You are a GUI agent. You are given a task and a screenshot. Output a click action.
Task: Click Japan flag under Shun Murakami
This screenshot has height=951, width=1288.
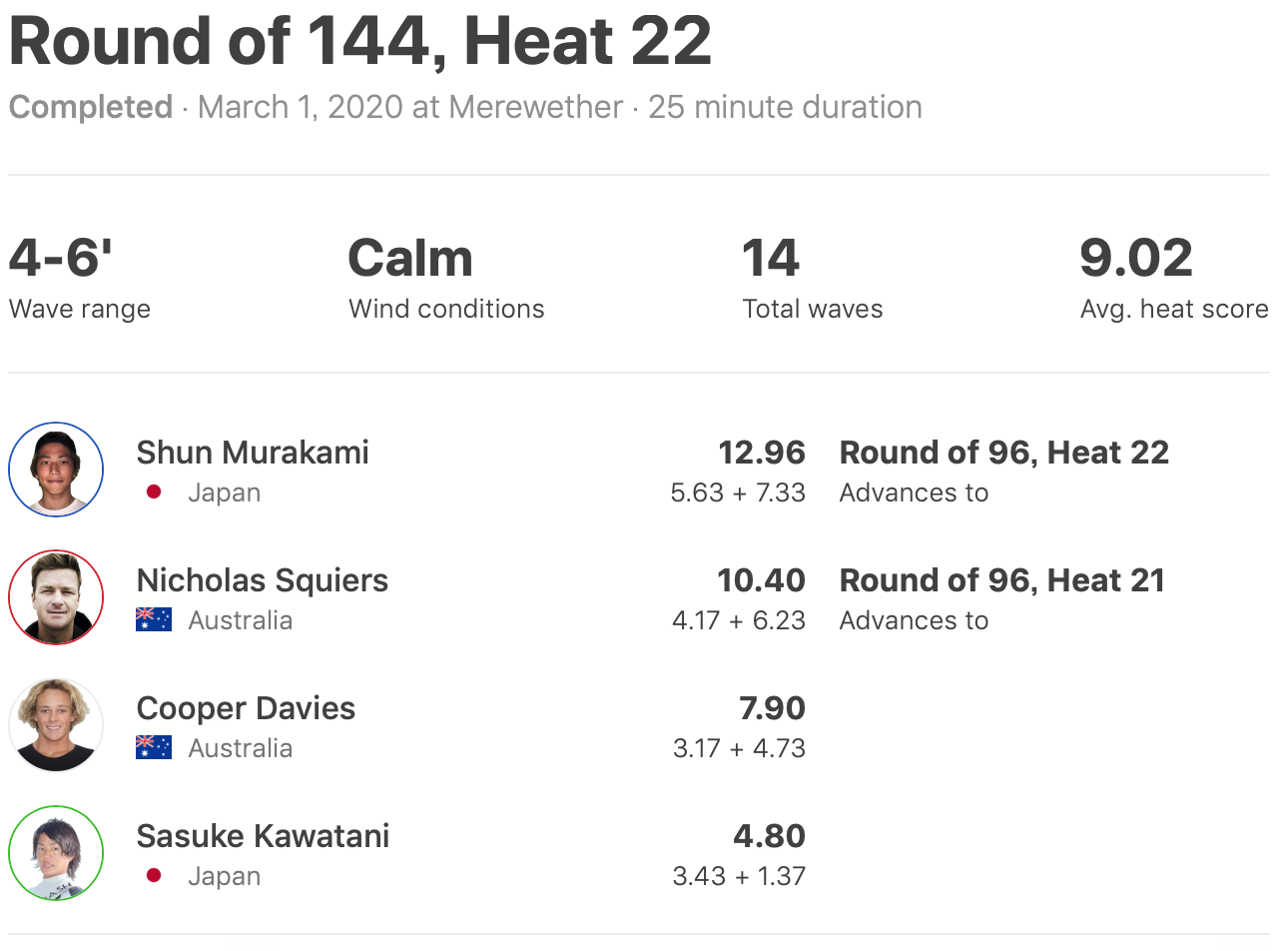[154, 492]
